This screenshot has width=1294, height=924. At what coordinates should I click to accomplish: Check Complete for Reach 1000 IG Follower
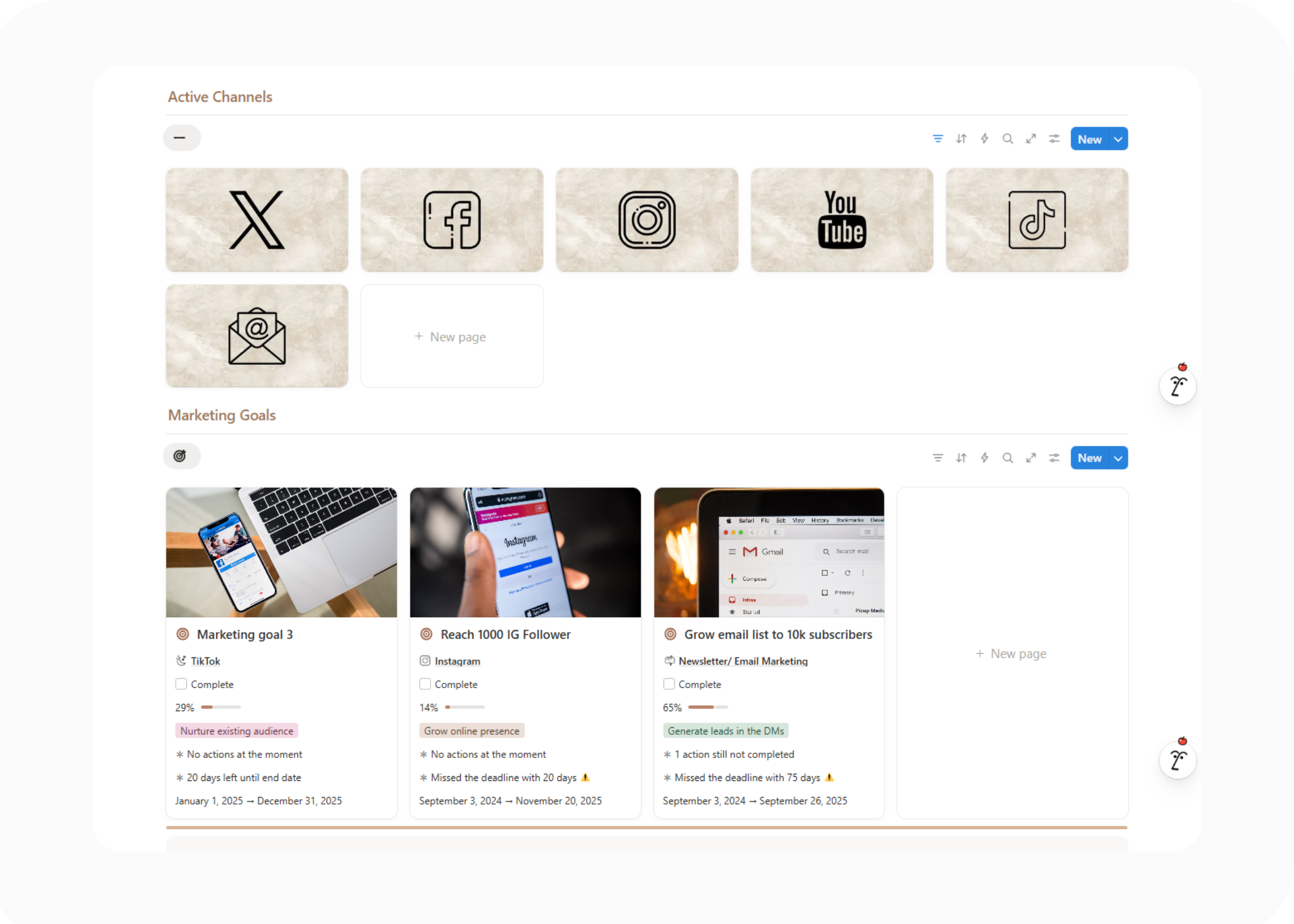click(x=425, y=684)
